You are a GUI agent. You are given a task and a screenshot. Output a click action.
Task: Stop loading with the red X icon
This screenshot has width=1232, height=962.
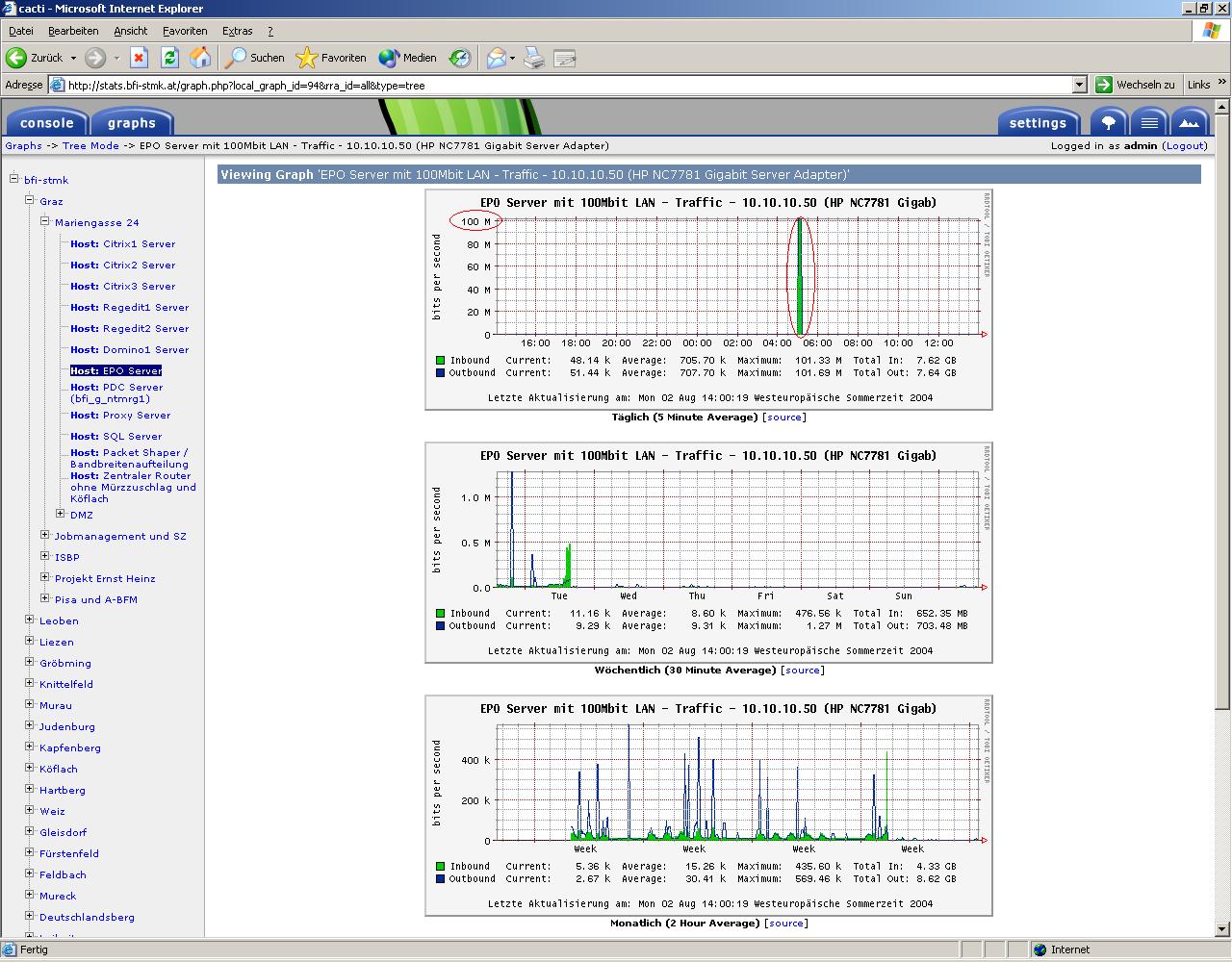pos(139,58)
